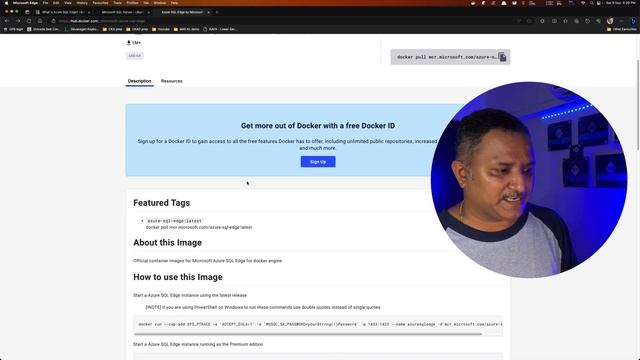Close the 'Microsoft SQL Server' tab
Viewport: 640px width, 360px height.
click(149, 12)
